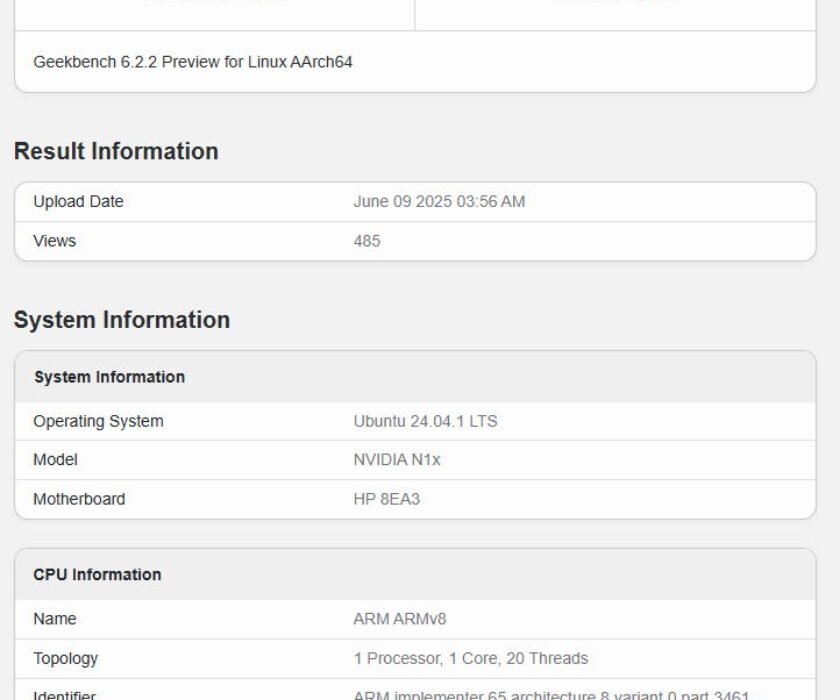840x700 pixels.
Task: Click the June 09 2025 03:56 AM value
Action: 439,201
